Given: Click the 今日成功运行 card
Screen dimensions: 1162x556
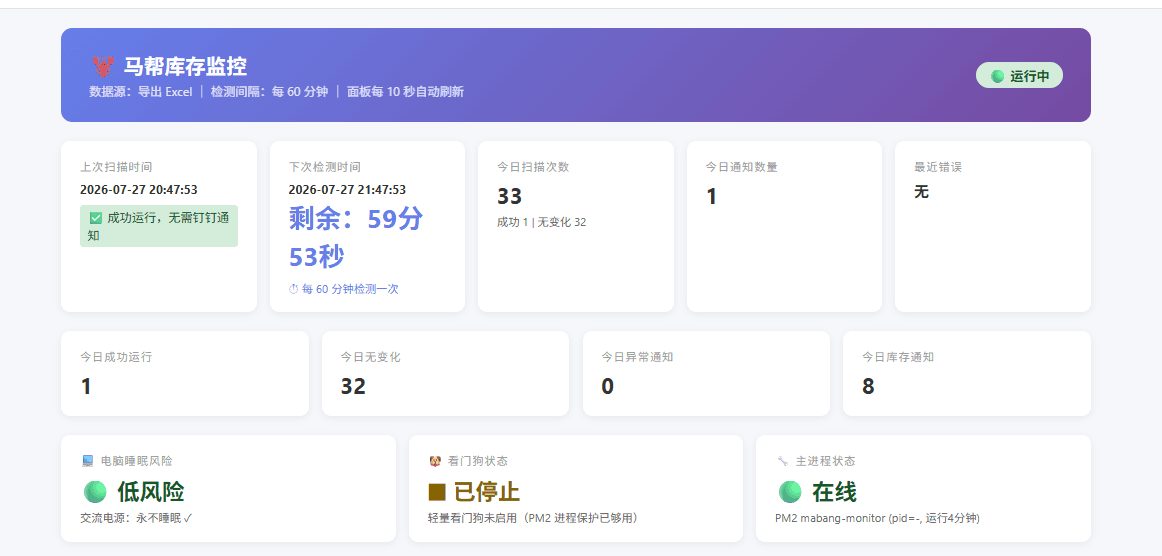Looking at the screenshot, I should (185, 374).
